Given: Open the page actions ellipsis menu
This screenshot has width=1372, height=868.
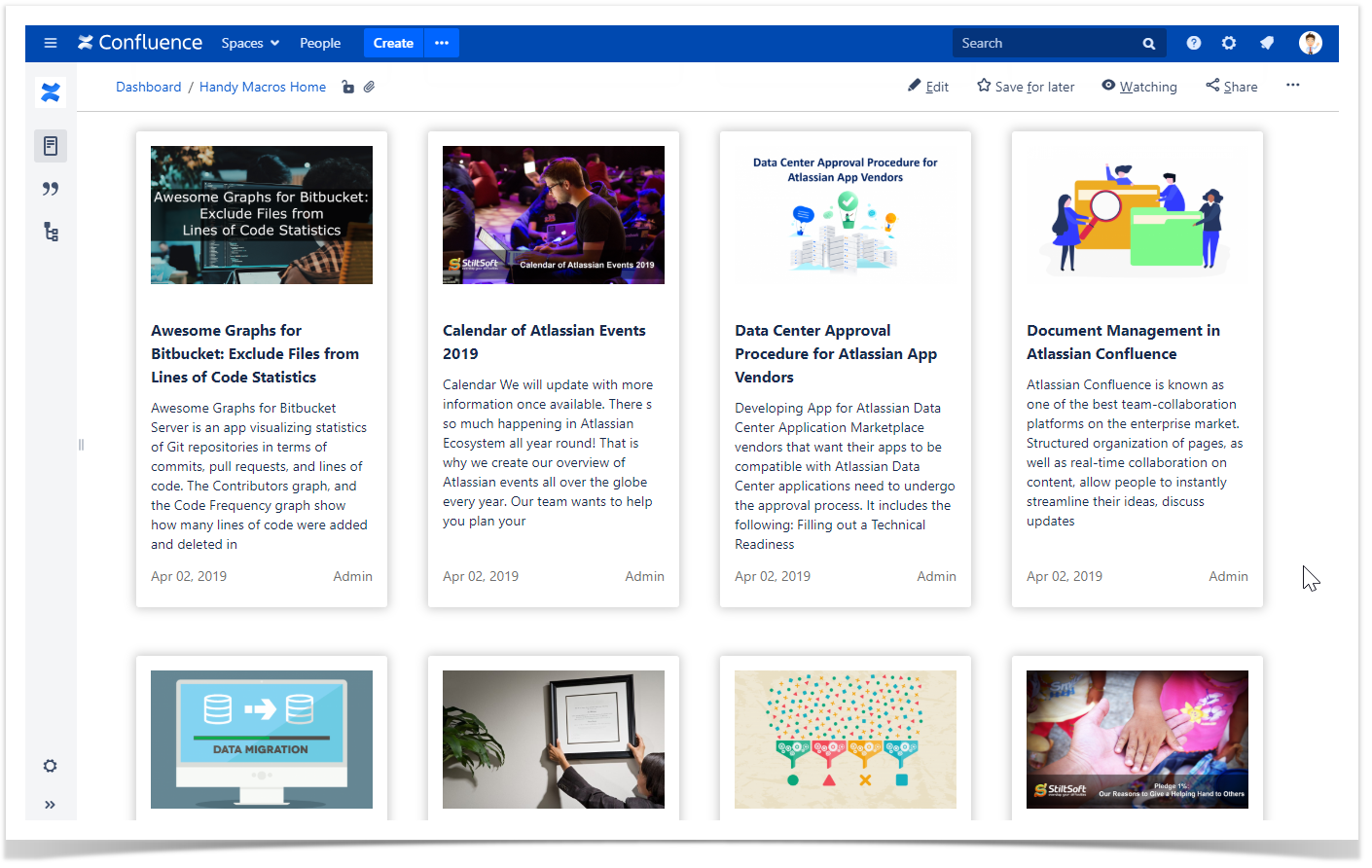Looking at the screenshot, I should [x=1292, y=86].
